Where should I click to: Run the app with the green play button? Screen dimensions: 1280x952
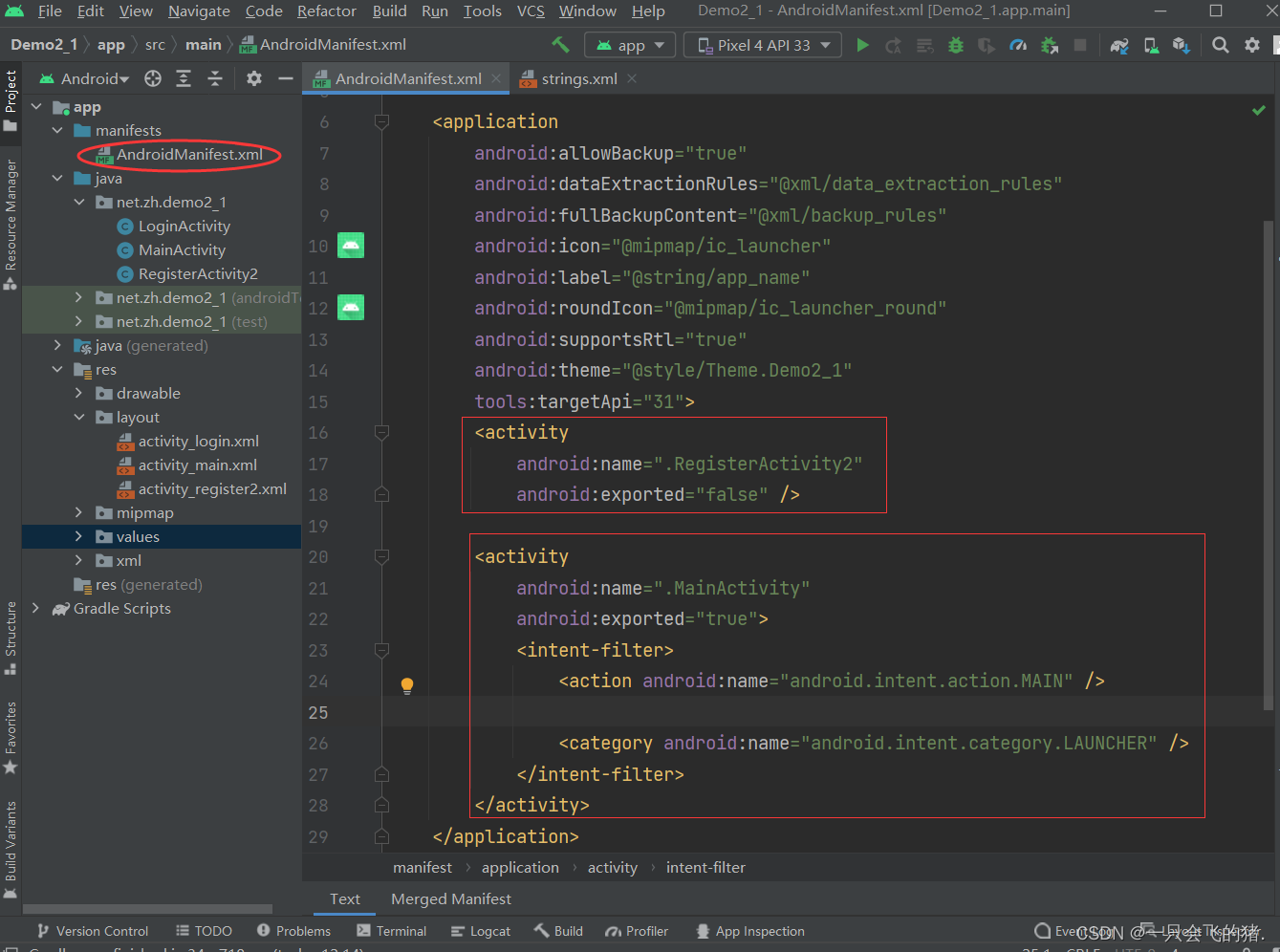(862, 45)
